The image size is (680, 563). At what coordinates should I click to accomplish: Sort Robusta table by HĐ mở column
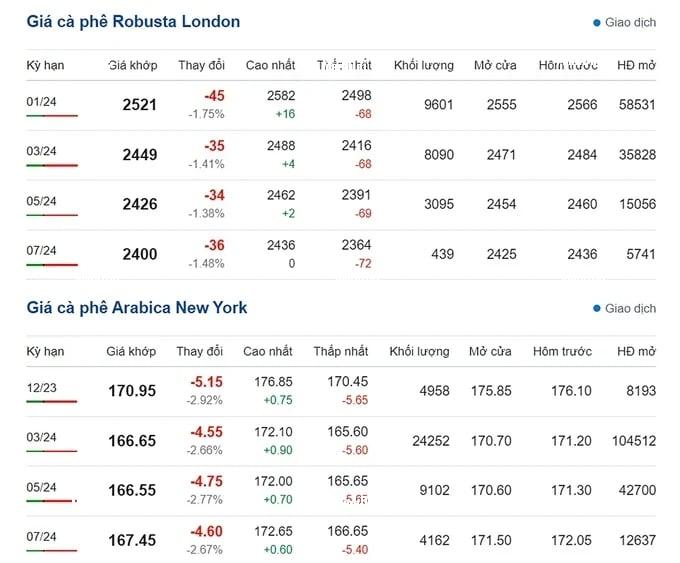tap(636, 65)
